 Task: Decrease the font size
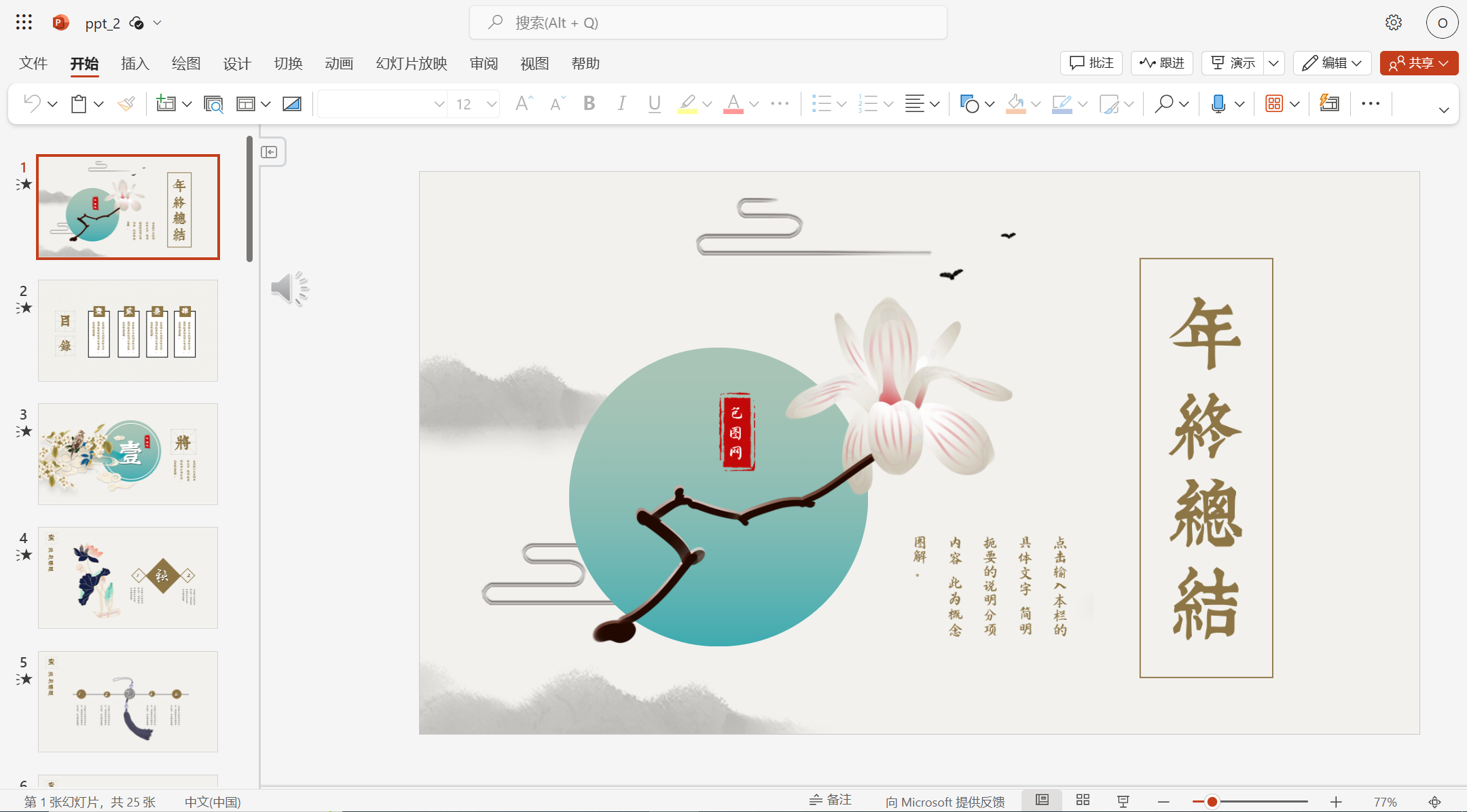(x=557, y=103)
